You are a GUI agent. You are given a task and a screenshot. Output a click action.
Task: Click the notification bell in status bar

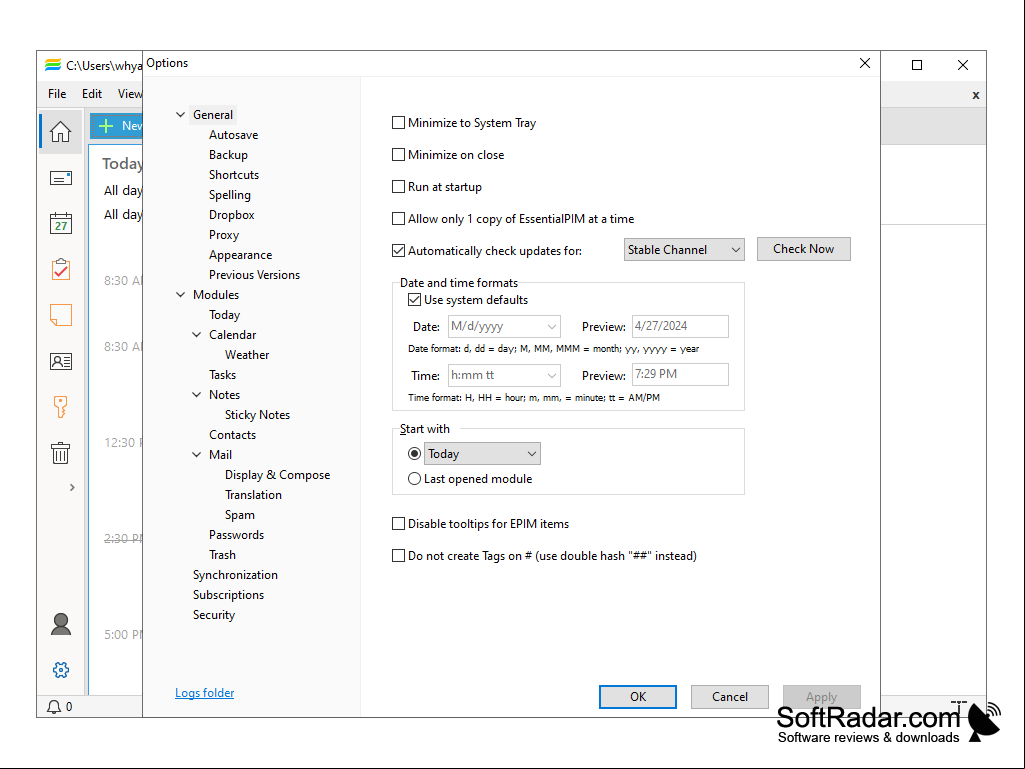54,706
